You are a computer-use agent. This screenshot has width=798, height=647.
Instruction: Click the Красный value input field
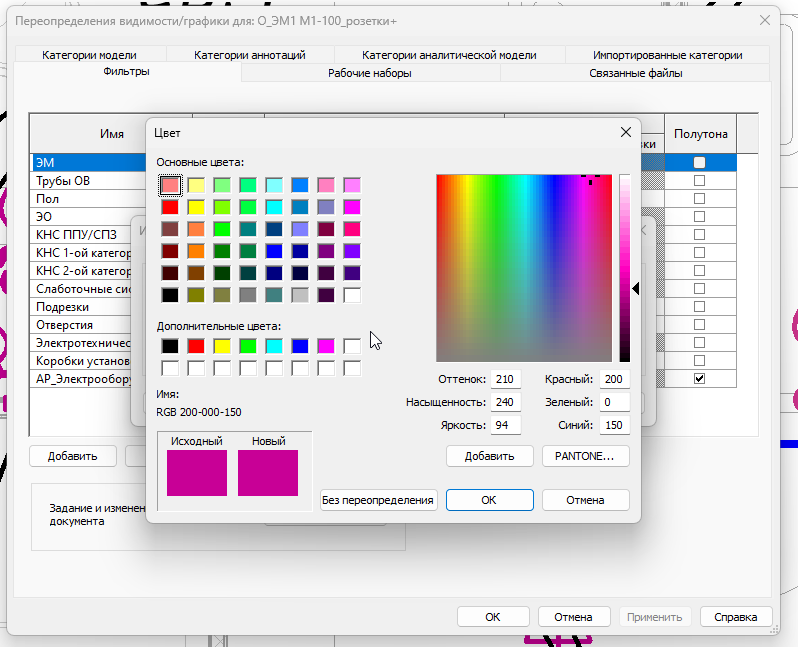614,379
